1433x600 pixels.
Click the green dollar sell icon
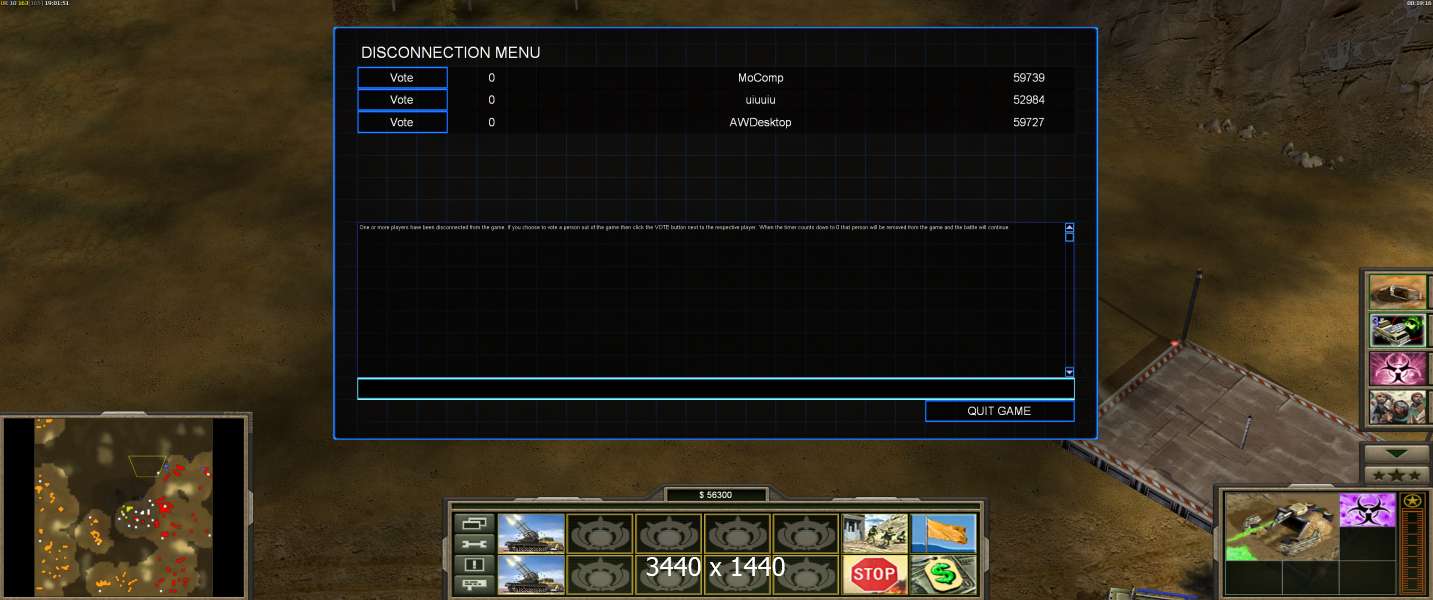[943, 575]
